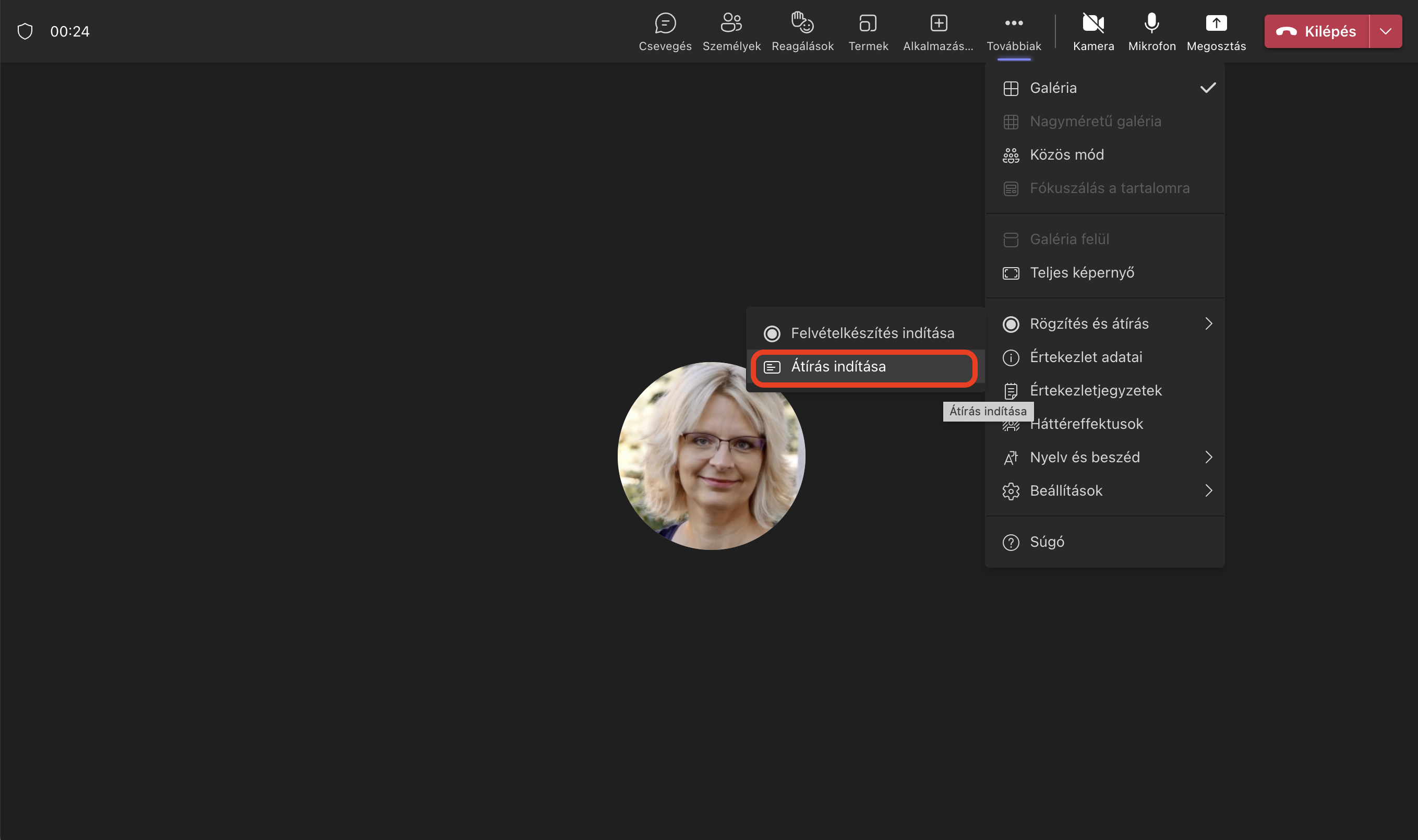
Task: Select the Galéria view
Action: (x=1104, y=88)
